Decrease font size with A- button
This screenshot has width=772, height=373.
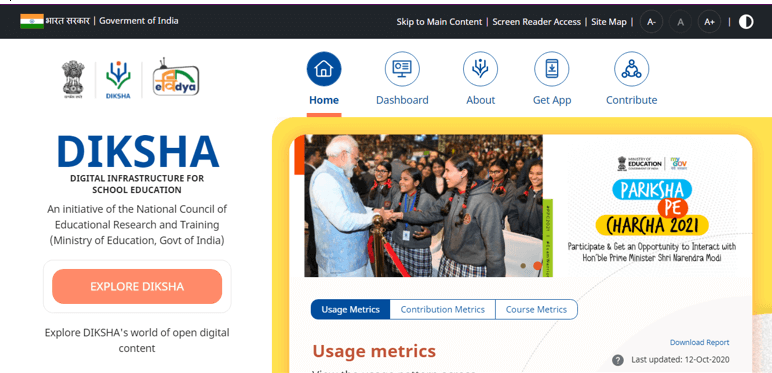[651, 22]
